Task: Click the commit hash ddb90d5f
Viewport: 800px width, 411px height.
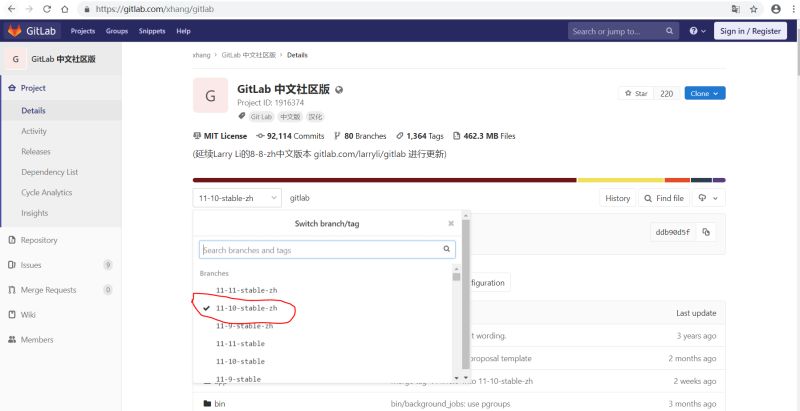Action: click(673, 232)
